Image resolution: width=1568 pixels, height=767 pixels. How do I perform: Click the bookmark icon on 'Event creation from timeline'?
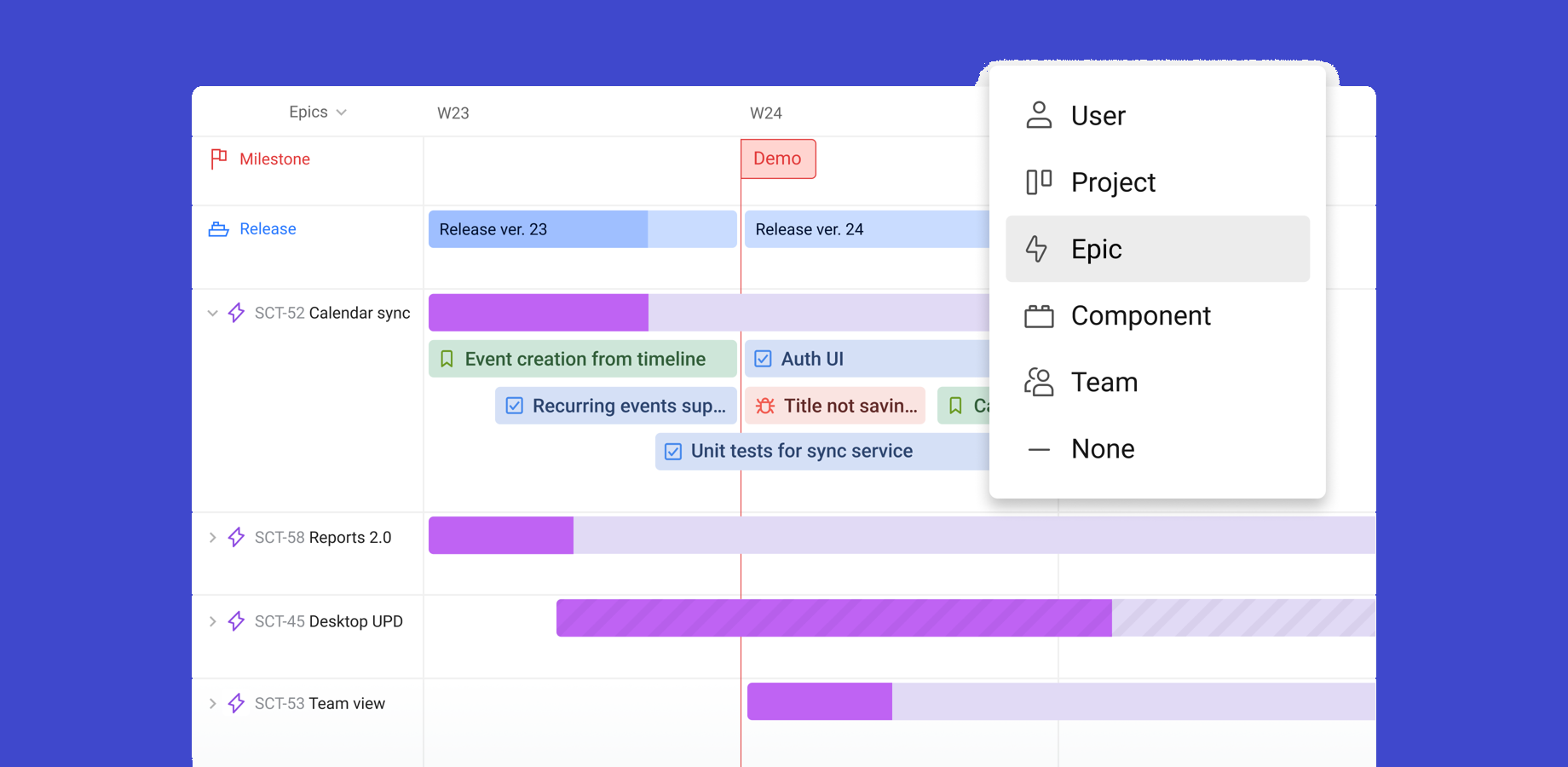(447, 358)
